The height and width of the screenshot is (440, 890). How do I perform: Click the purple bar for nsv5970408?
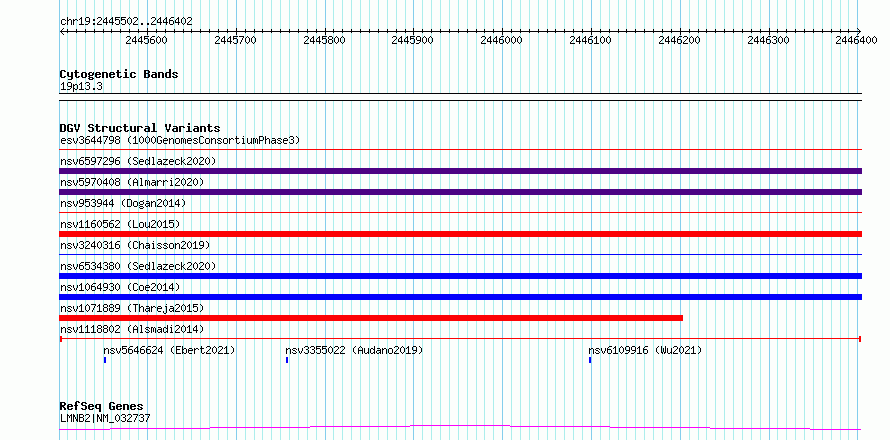460,192
